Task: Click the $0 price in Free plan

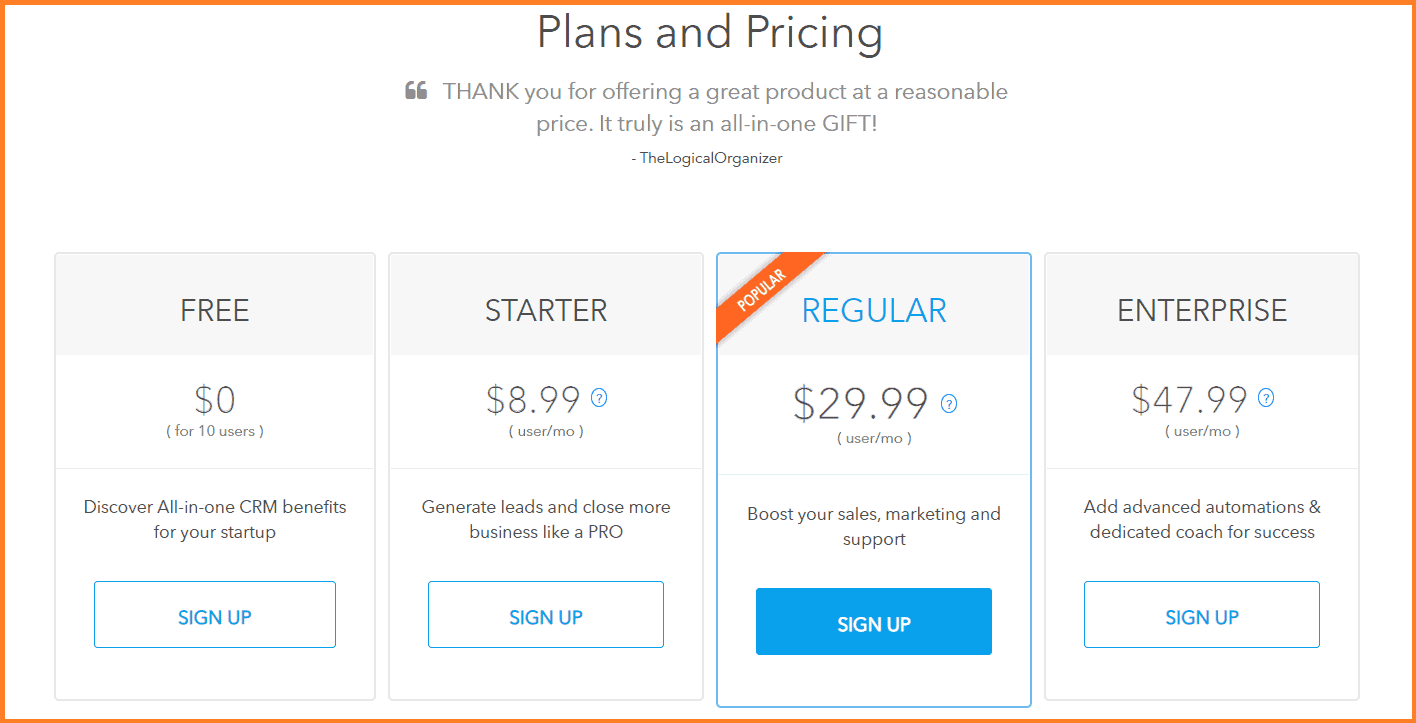Action: 215,400
